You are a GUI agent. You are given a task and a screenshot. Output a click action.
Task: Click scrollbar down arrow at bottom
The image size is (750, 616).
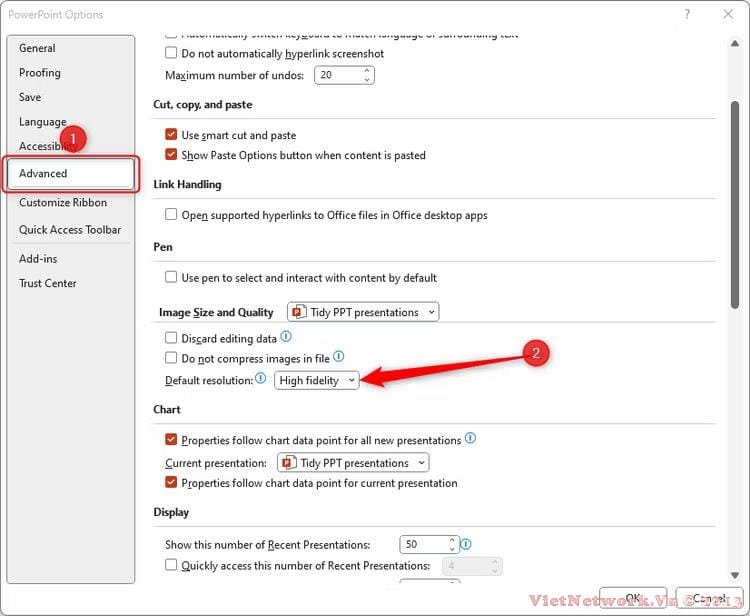coord(735,575)
